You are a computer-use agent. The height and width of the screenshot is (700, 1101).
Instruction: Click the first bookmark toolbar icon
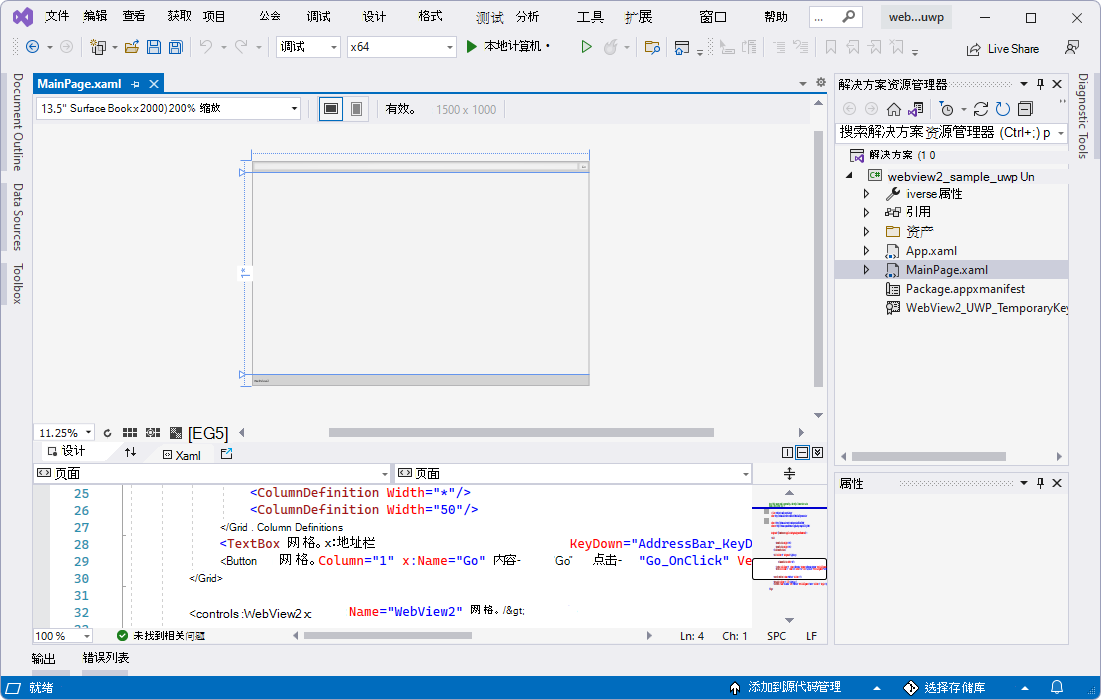(831, 47)
